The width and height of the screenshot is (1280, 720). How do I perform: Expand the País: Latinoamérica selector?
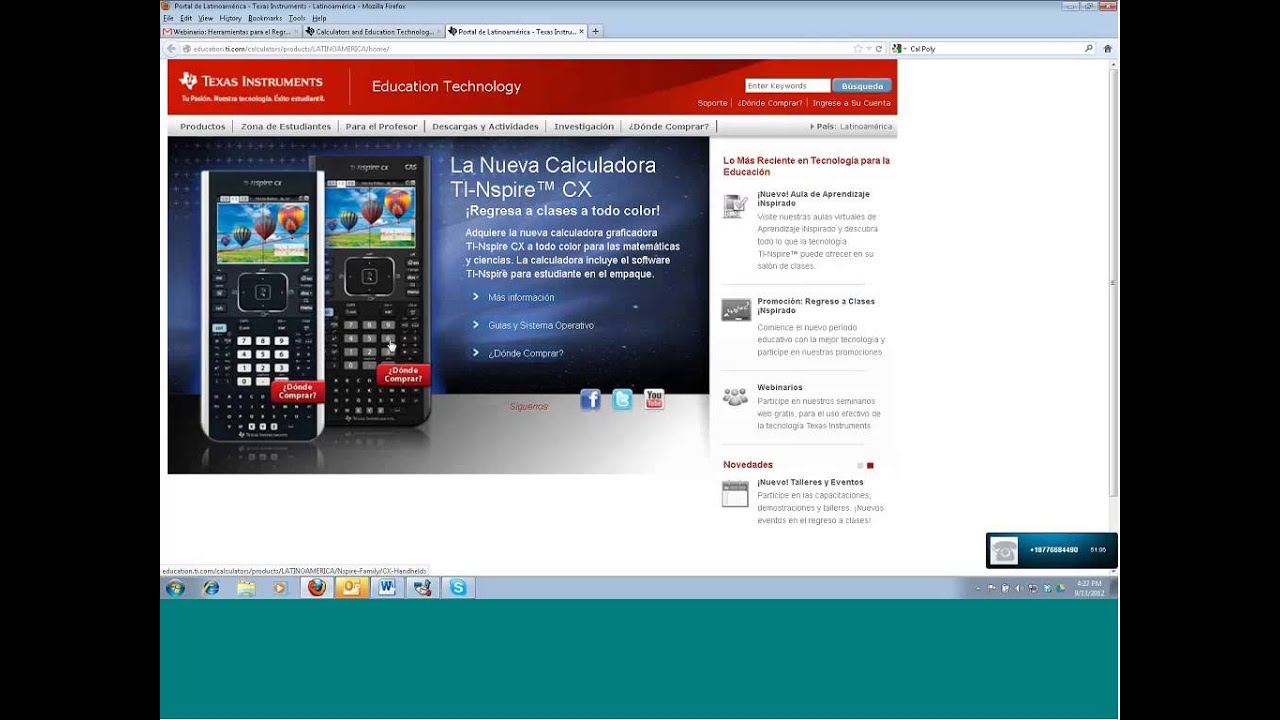pos(851,127)
